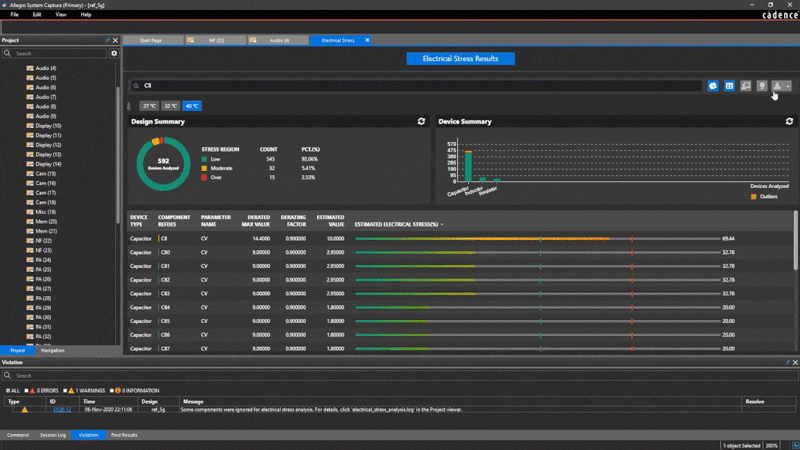
Task: Click the violation ID link
Action: pyautogui.click(x=62, y=409)
